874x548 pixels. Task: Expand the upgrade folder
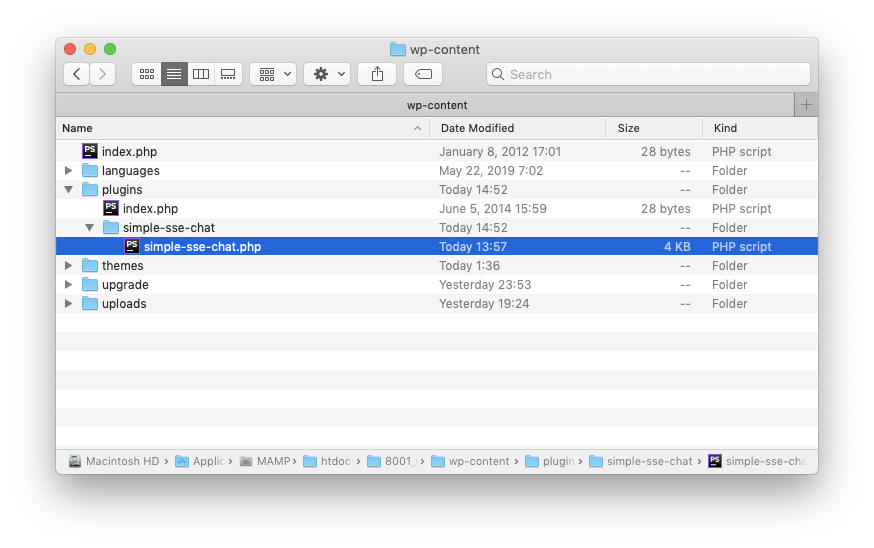point(69,284)
